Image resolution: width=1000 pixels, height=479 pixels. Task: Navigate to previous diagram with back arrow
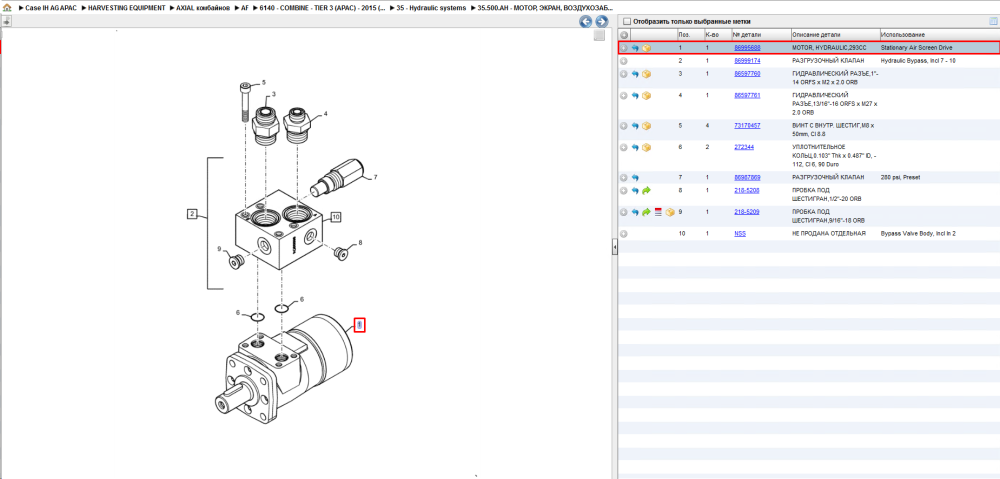pyautogui.click(x=585, y=22)
